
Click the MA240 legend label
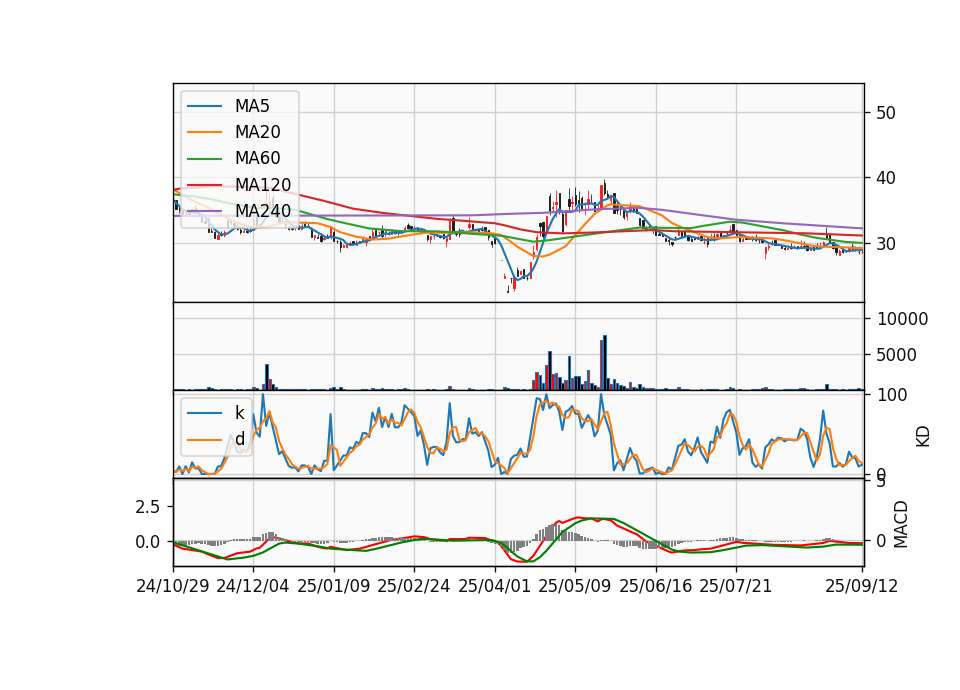[263, 211]
